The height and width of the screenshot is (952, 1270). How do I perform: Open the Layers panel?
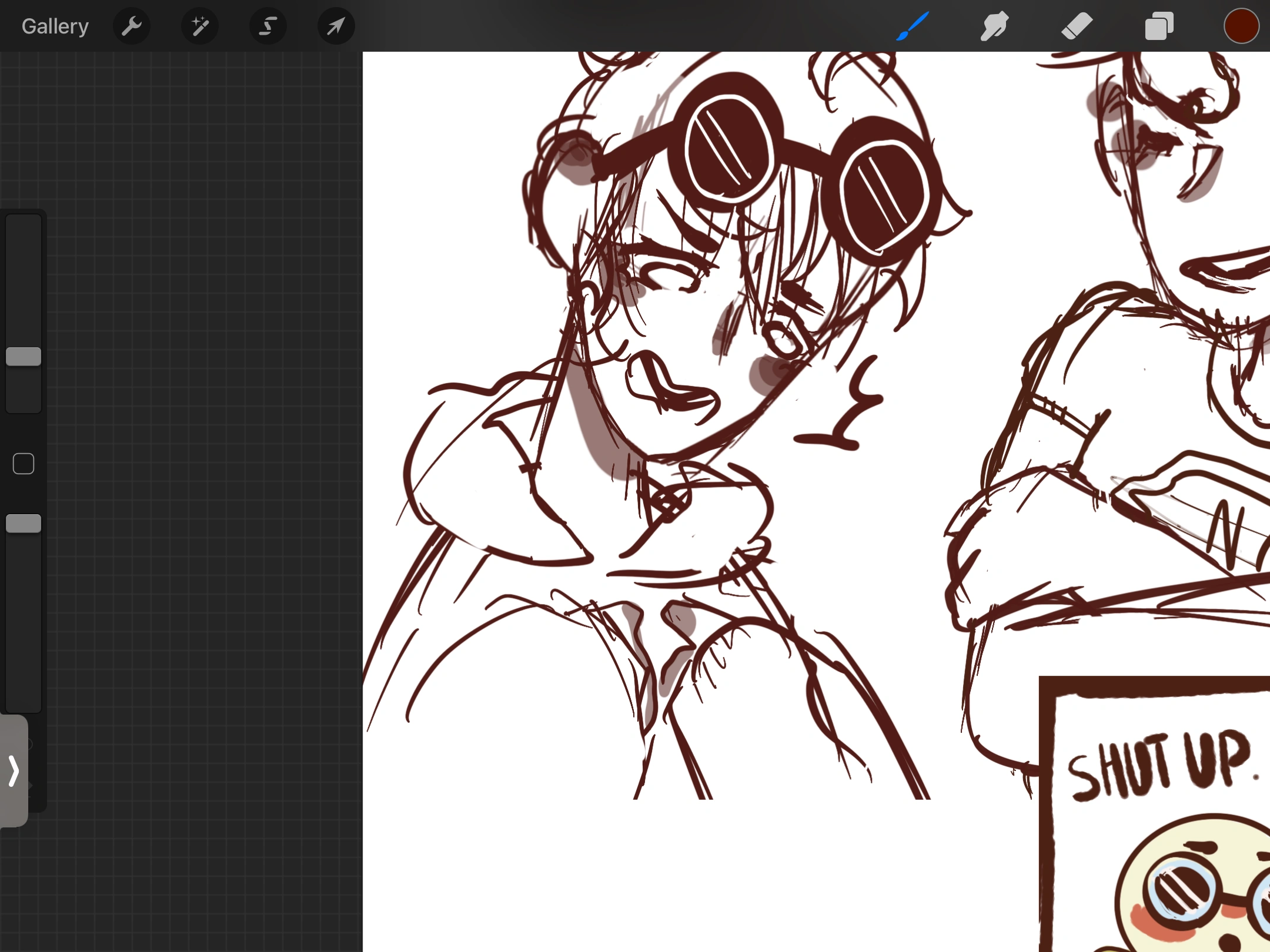[x=1159, y=26]
